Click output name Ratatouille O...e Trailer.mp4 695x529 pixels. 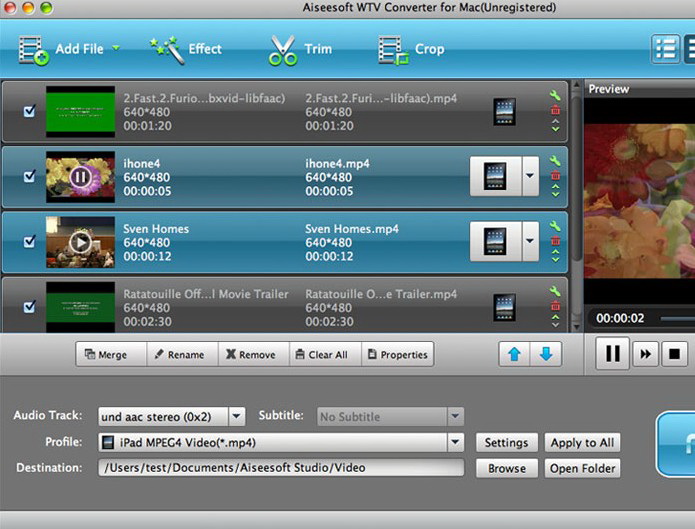pyautogui.click(x=381, y=294)
